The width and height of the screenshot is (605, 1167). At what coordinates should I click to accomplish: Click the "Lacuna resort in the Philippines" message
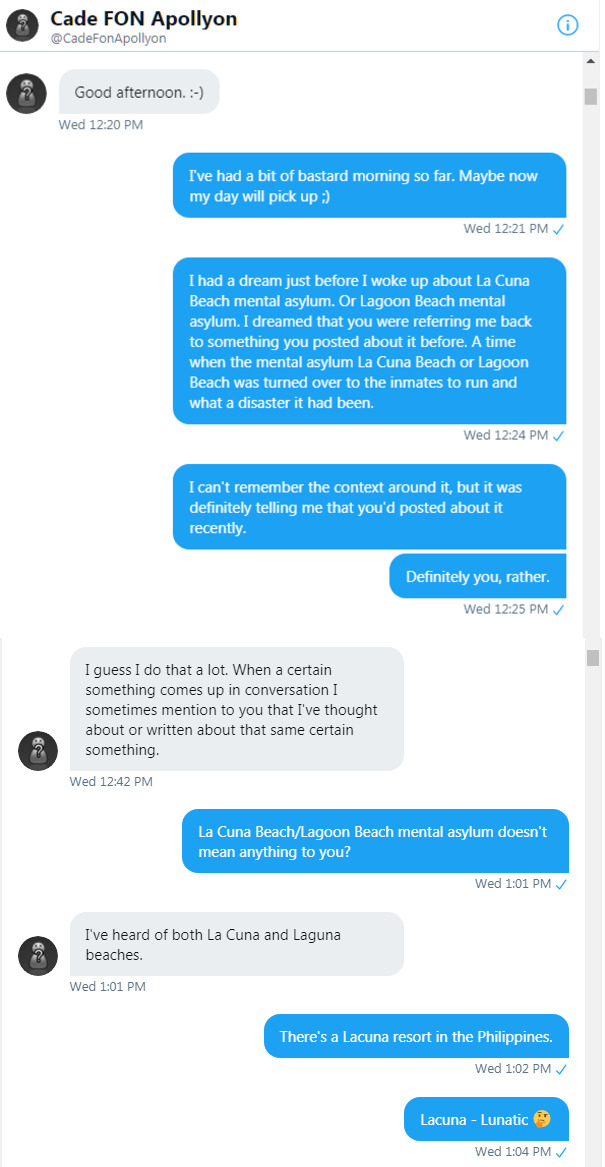416,1037
